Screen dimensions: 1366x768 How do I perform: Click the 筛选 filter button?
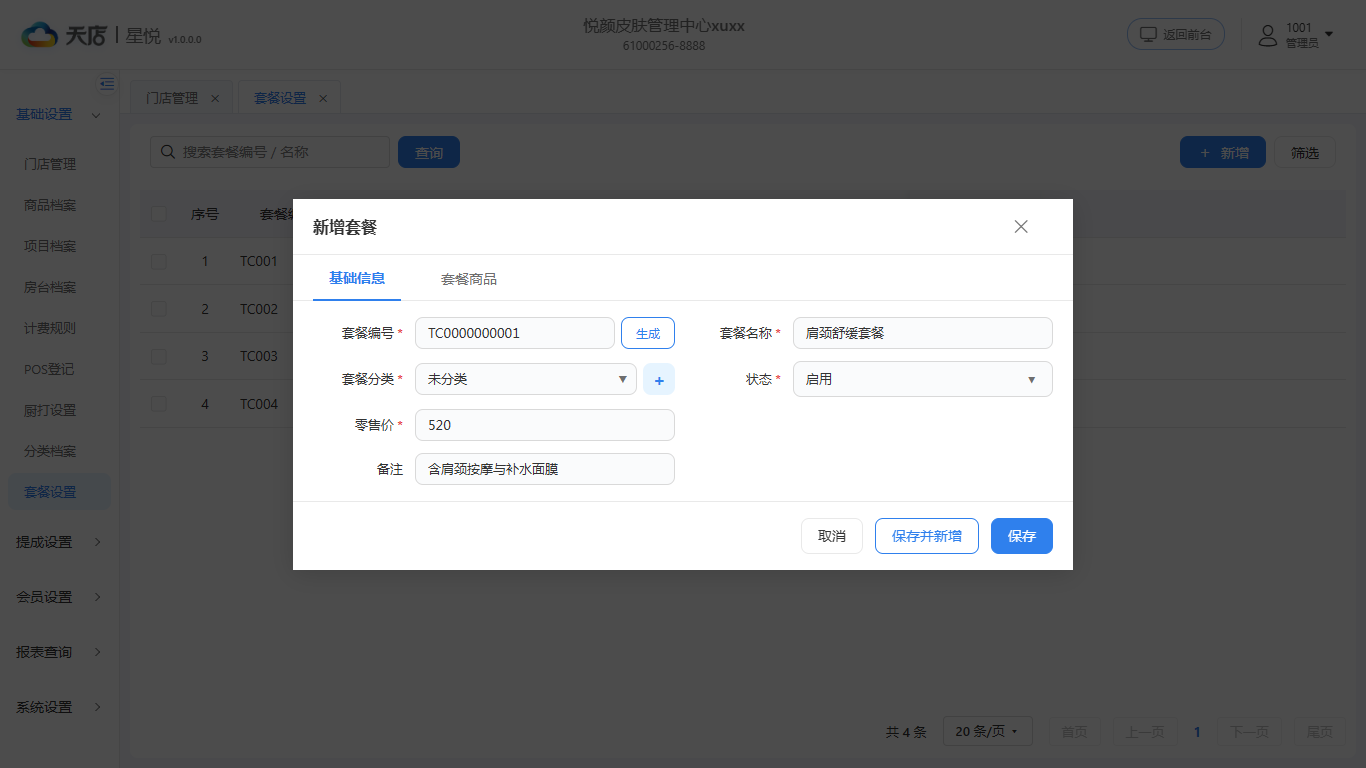click(1305, 153)
